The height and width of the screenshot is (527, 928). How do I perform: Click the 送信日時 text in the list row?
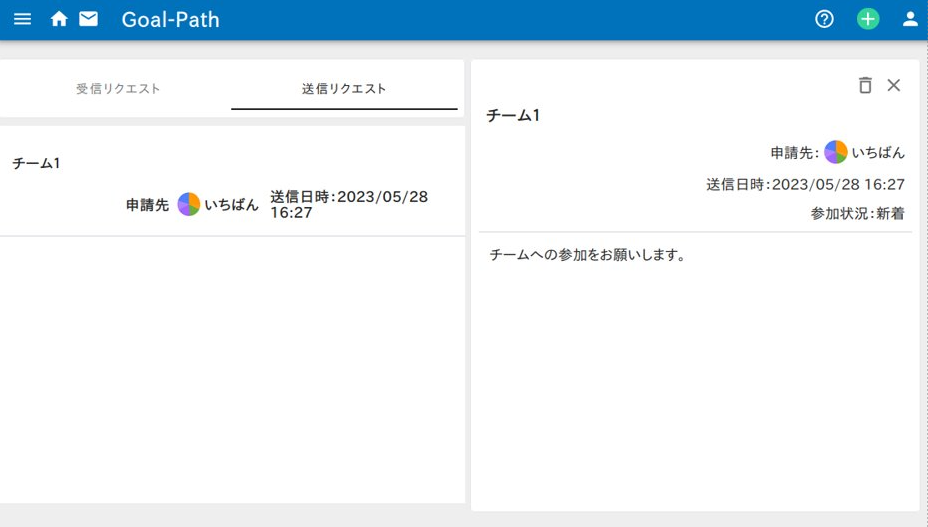click(349, 205)
